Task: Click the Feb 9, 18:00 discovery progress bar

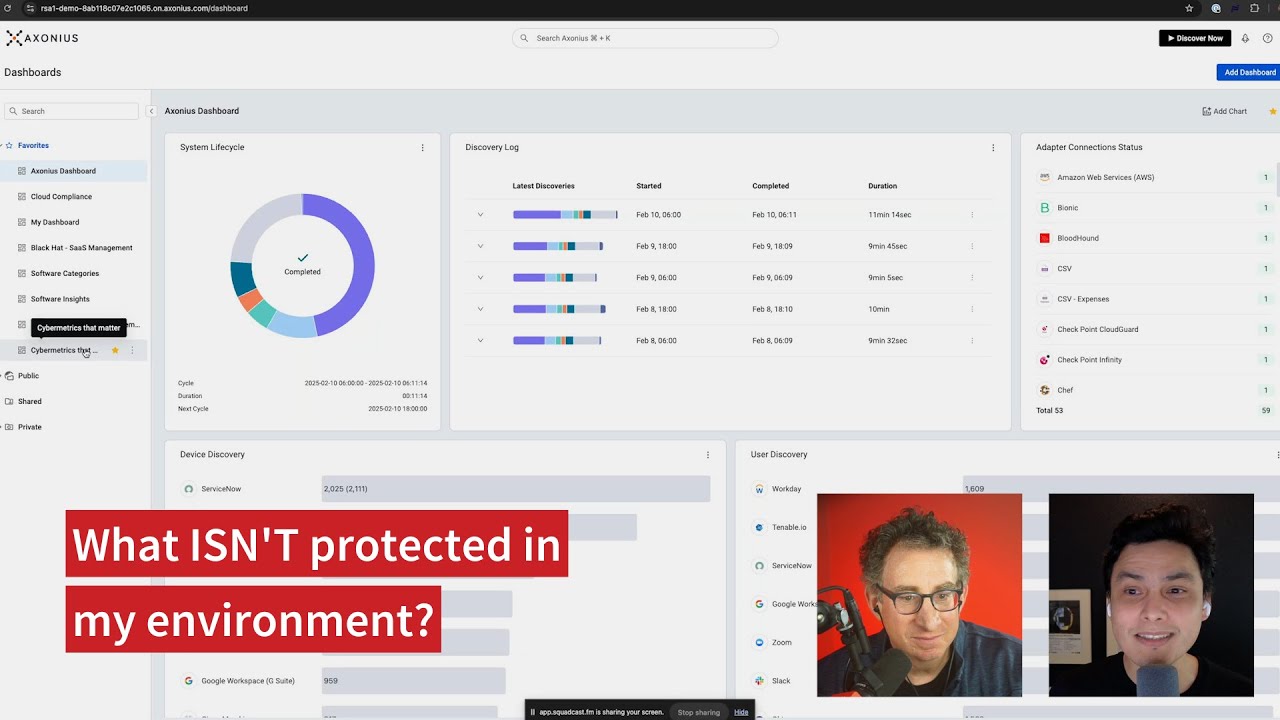Action: pyautogui.click(x=558, y=246)
